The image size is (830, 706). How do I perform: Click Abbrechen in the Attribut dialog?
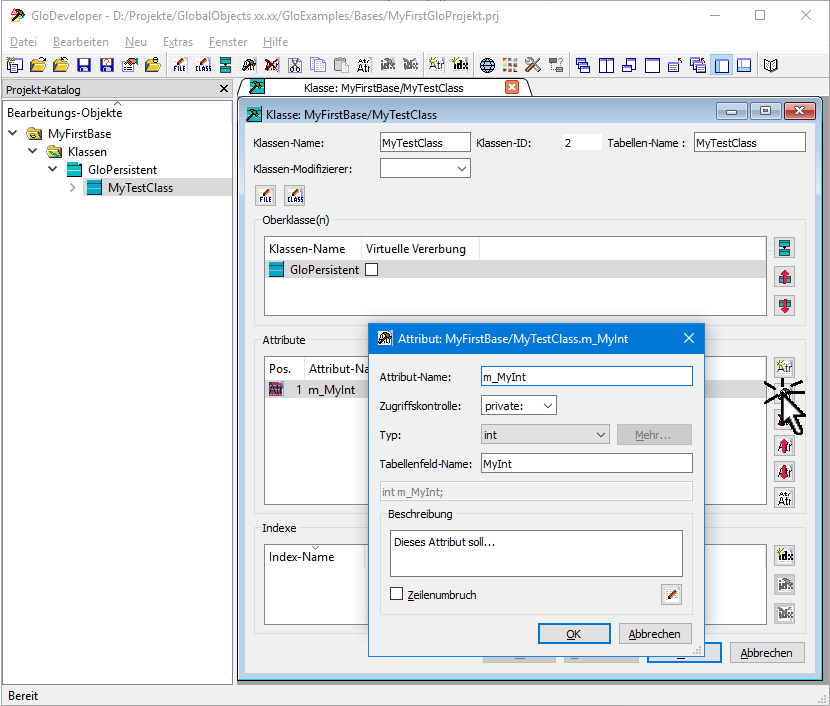point(655,633)
